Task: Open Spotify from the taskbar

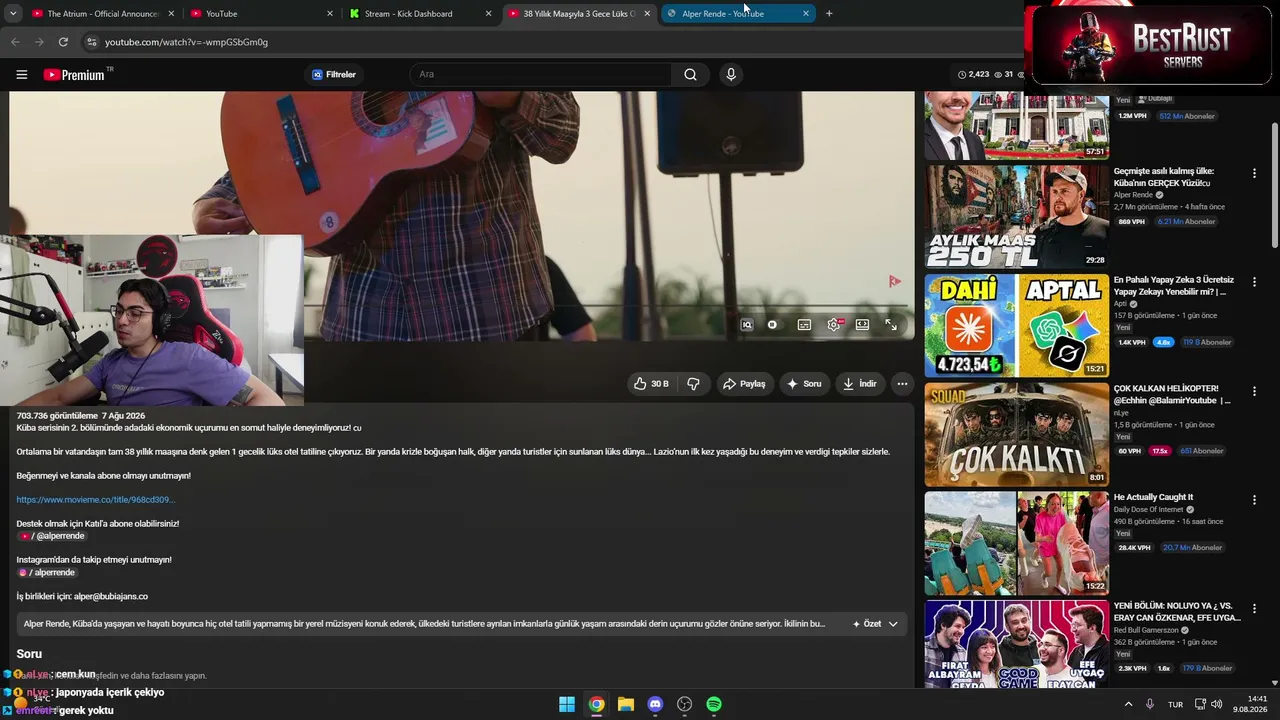Action: (714, 704)
